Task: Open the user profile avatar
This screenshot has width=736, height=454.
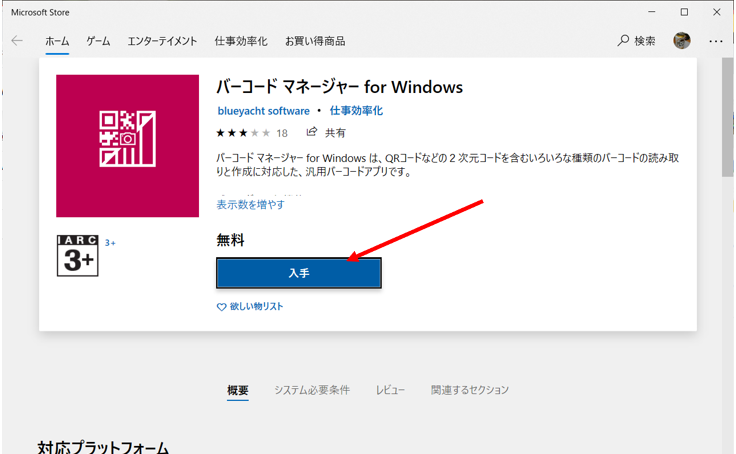Action: 682,41
